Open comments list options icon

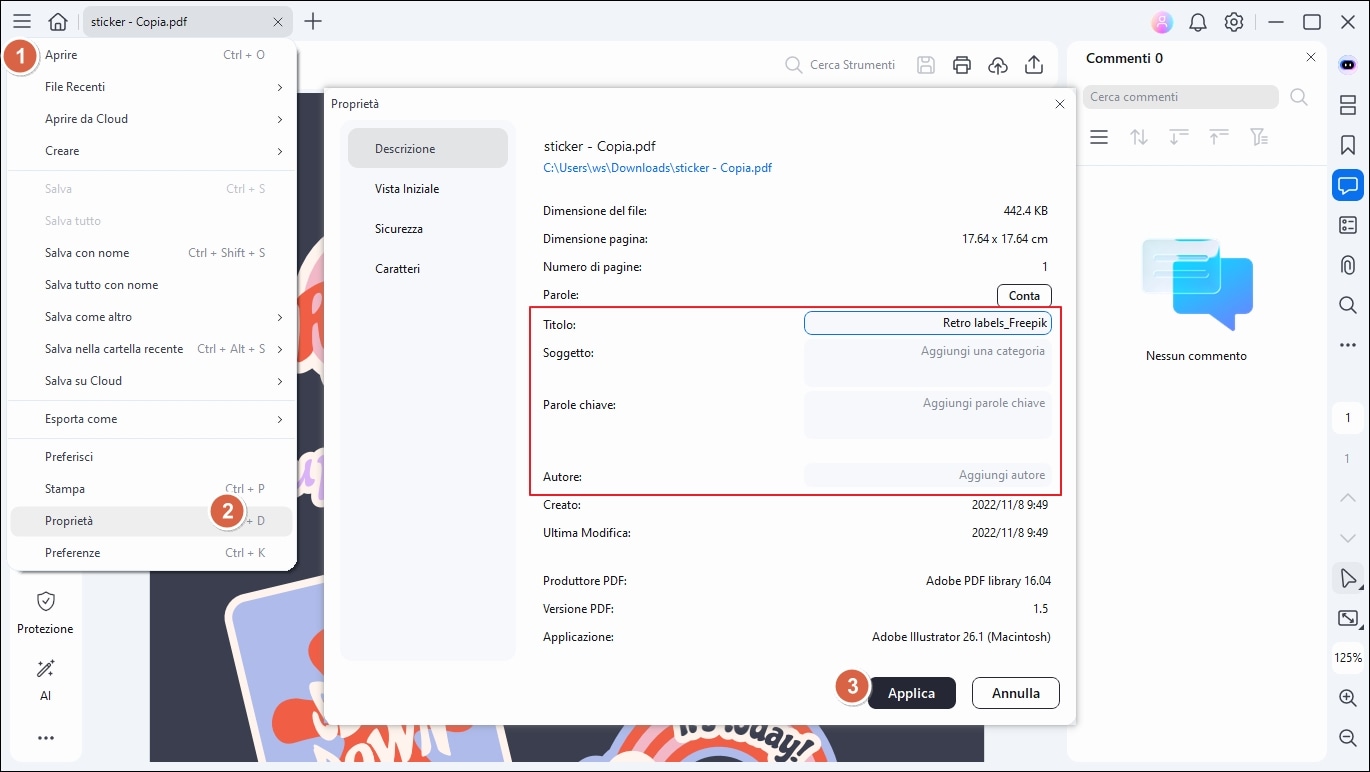click(x=1099, y=138)
